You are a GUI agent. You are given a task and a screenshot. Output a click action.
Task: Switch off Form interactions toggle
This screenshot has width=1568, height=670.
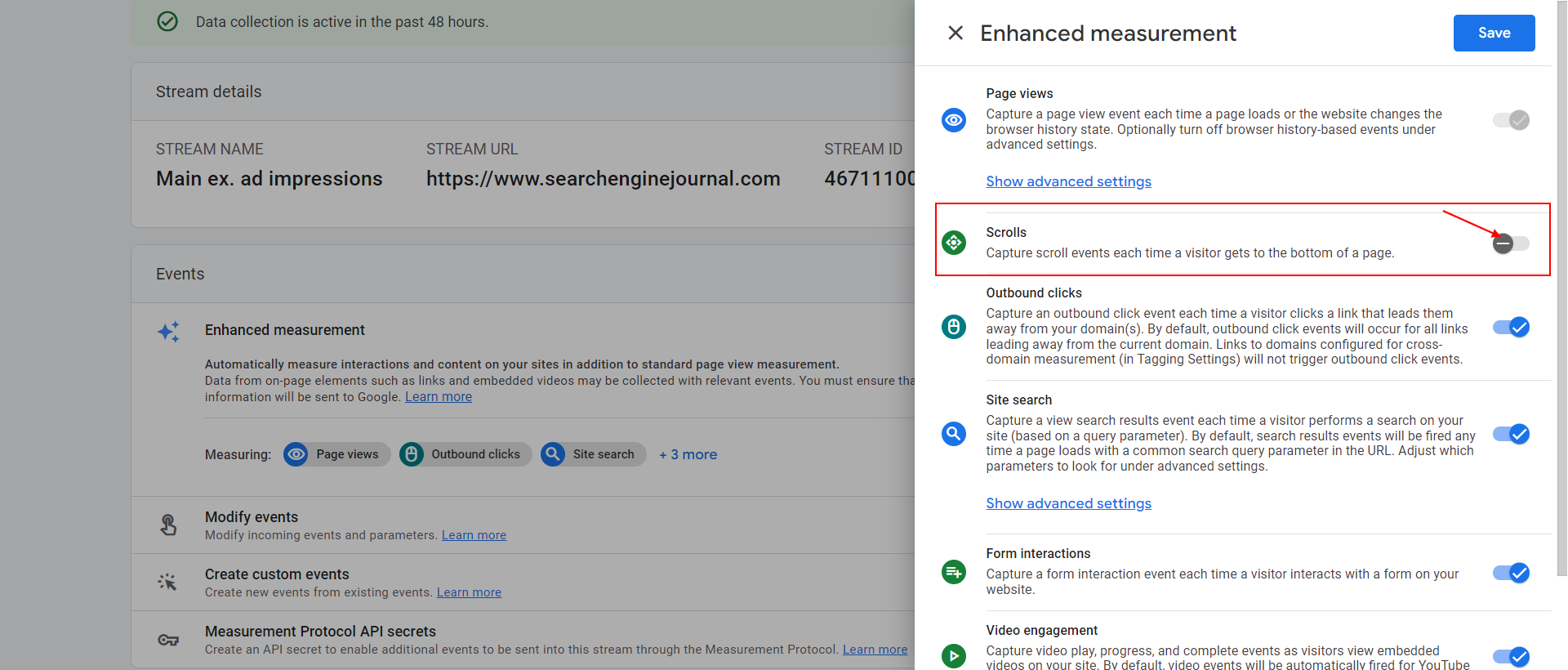(1511, 573)
